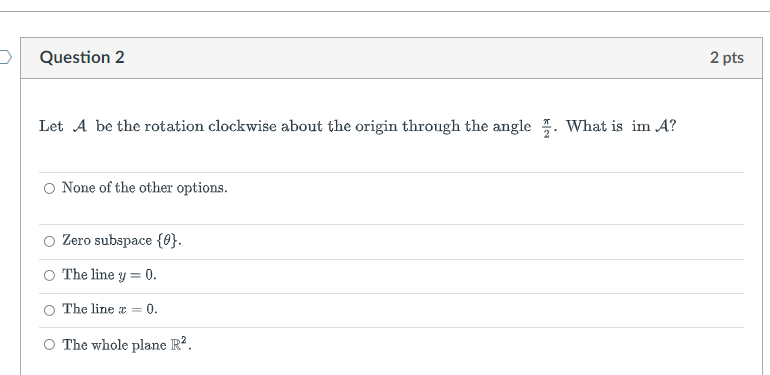Click the π/2 fraction in the question

tap(547, 128)
